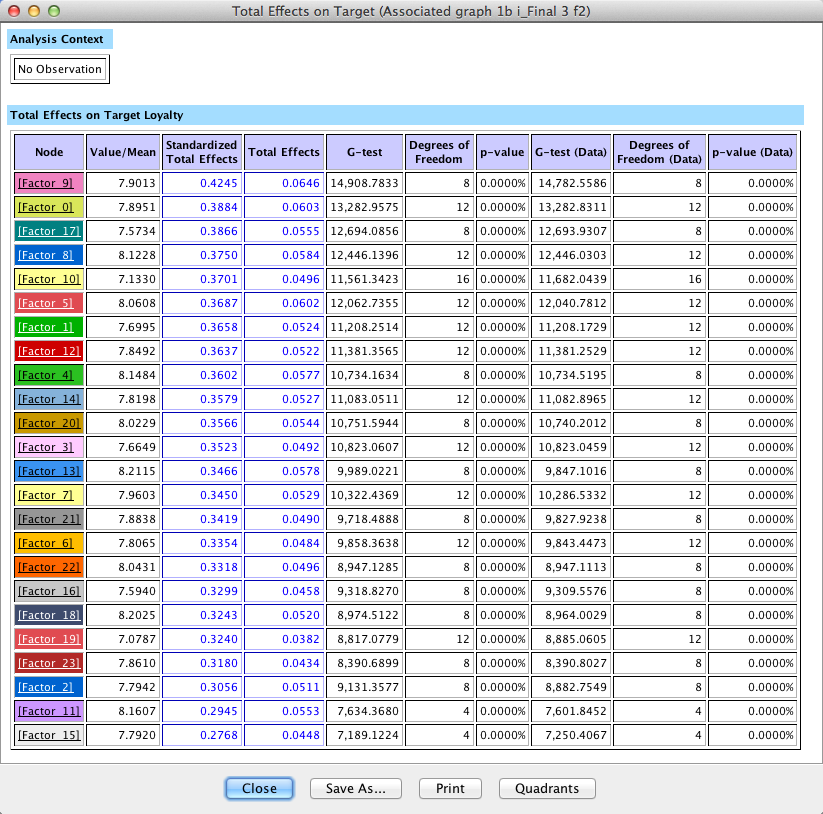Minimize window with yellow title bar button

(x=34, y=11)
